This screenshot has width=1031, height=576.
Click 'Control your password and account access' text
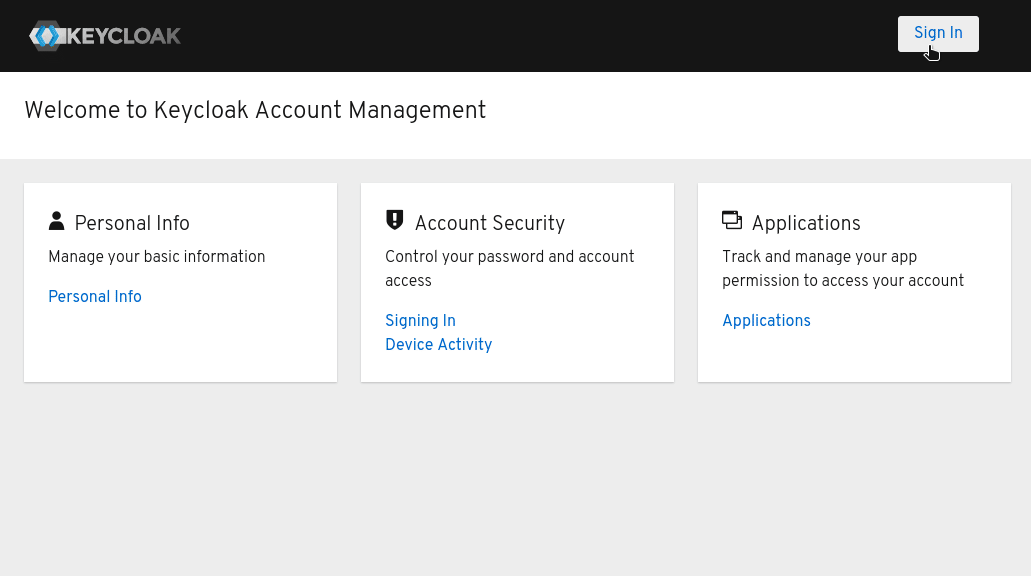tap(509, 268)
